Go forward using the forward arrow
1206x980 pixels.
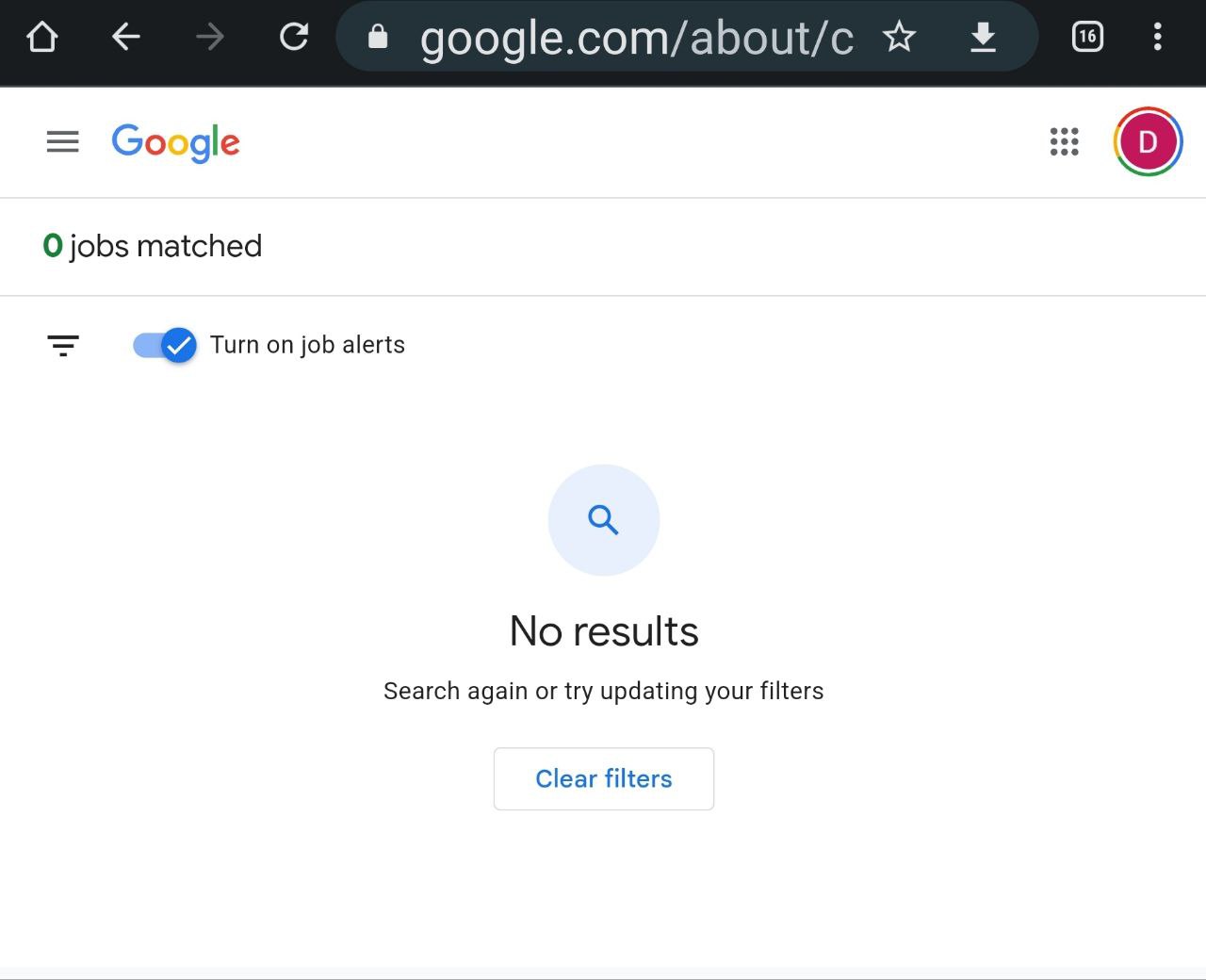210,37
